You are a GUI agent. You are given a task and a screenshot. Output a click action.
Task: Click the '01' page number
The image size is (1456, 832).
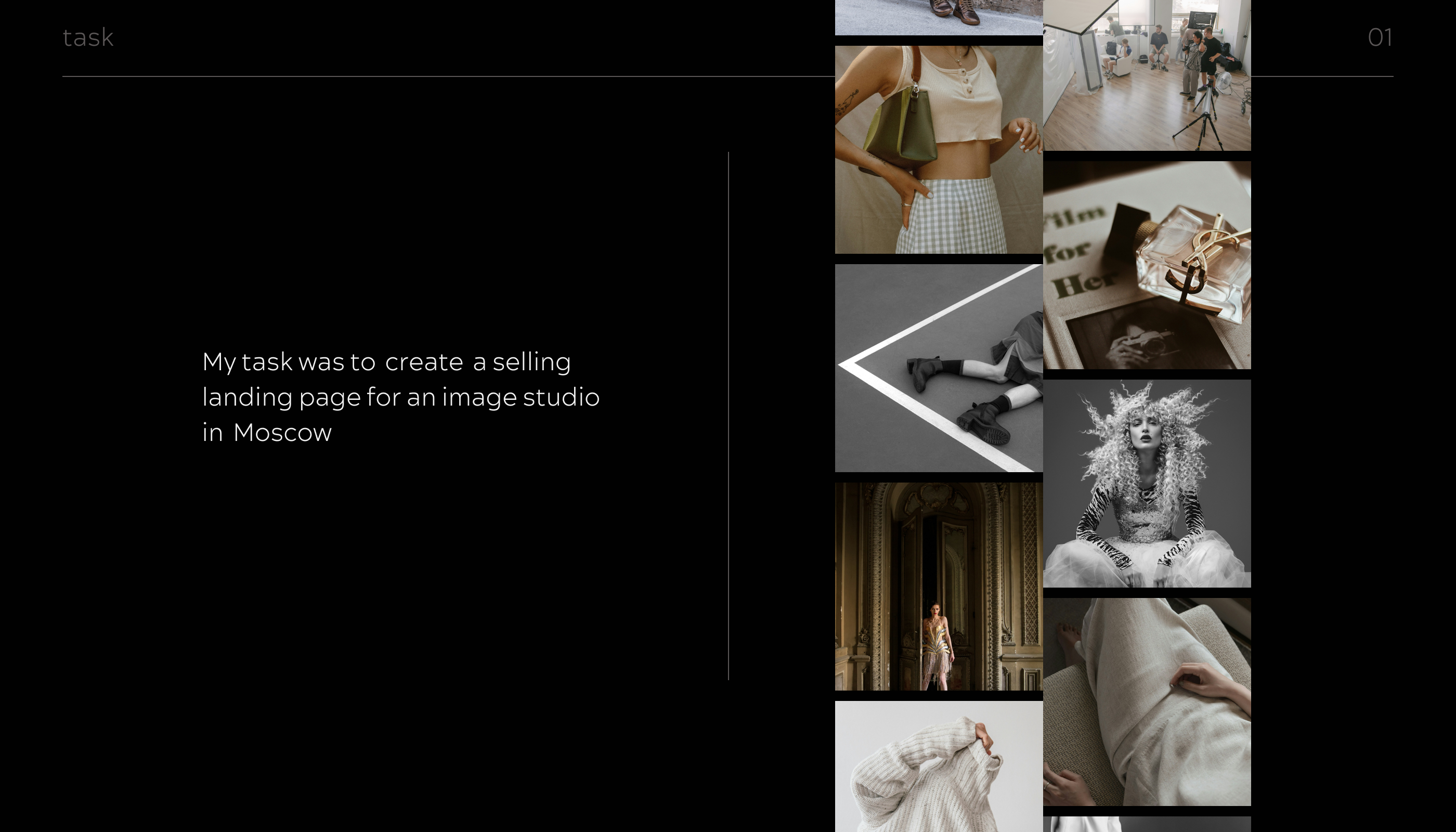tap(1380, 38)
